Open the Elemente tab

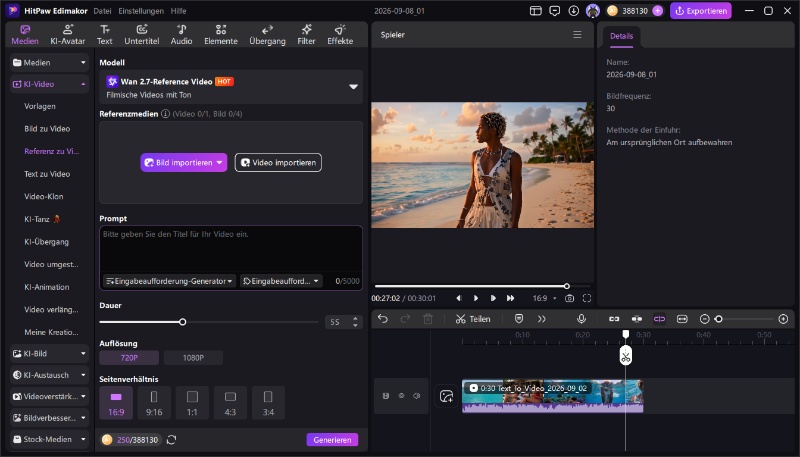tap(221, 35)
